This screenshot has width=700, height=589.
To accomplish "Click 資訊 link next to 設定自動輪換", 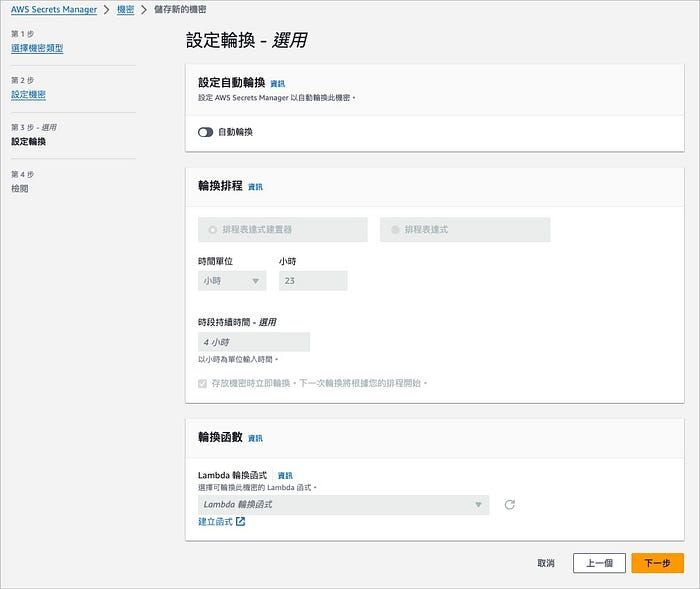I will pyautogui.click(x=278, y=84).
